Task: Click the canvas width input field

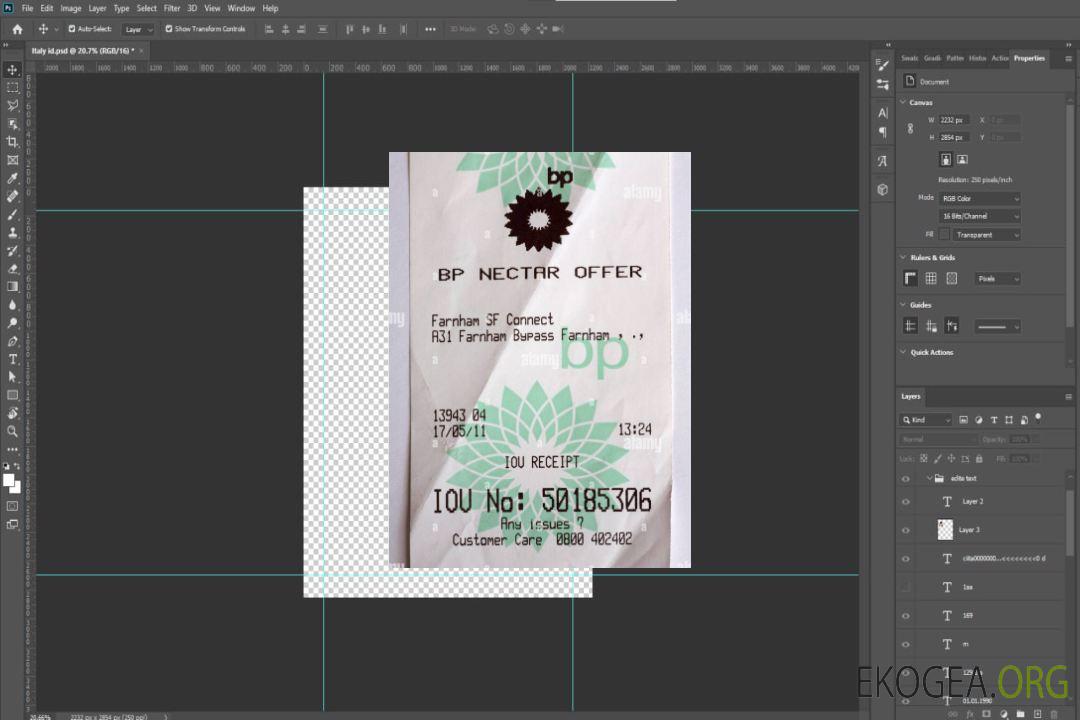Action: pos(954,120)
